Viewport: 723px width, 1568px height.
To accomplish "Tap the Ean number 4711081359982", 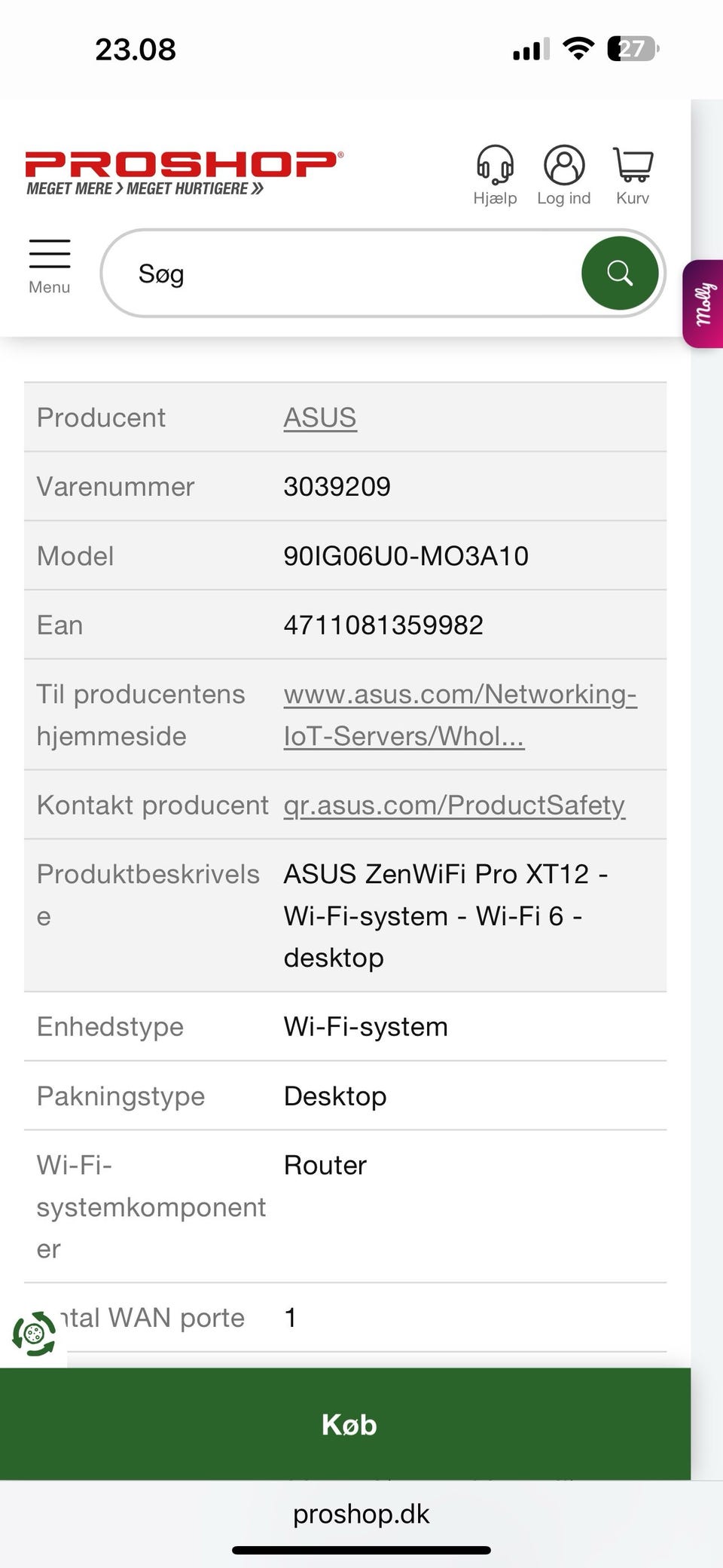I will click(x=383, y=625).
